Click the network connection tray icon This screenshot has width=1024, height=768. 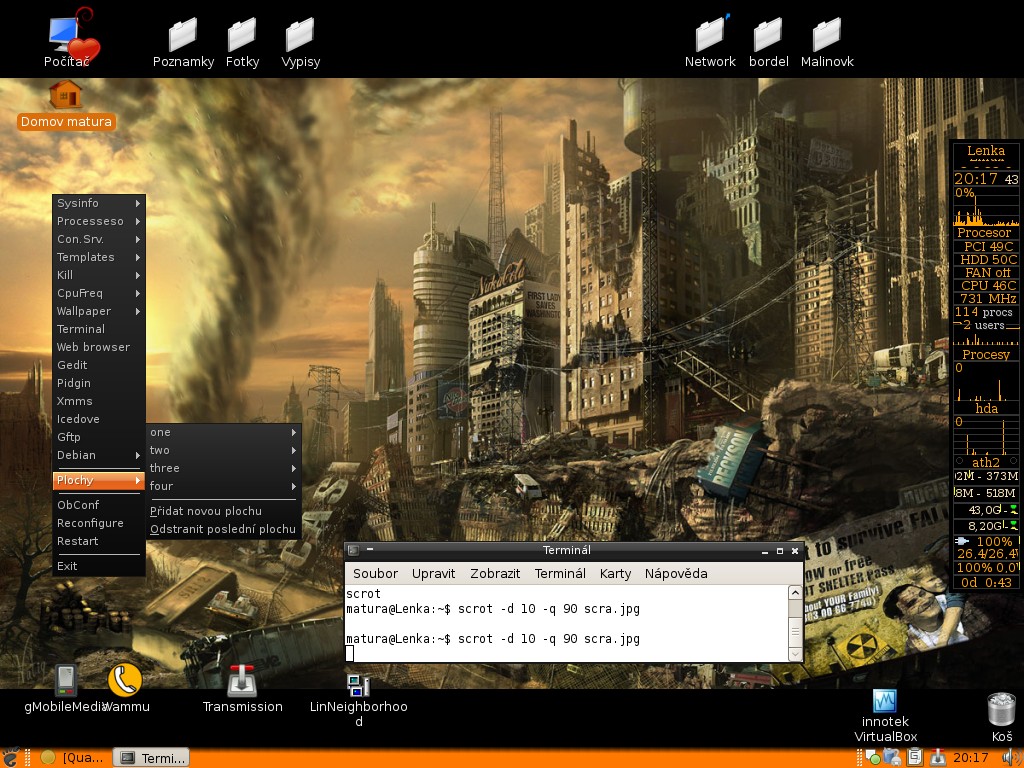click(x=893, y=758)
